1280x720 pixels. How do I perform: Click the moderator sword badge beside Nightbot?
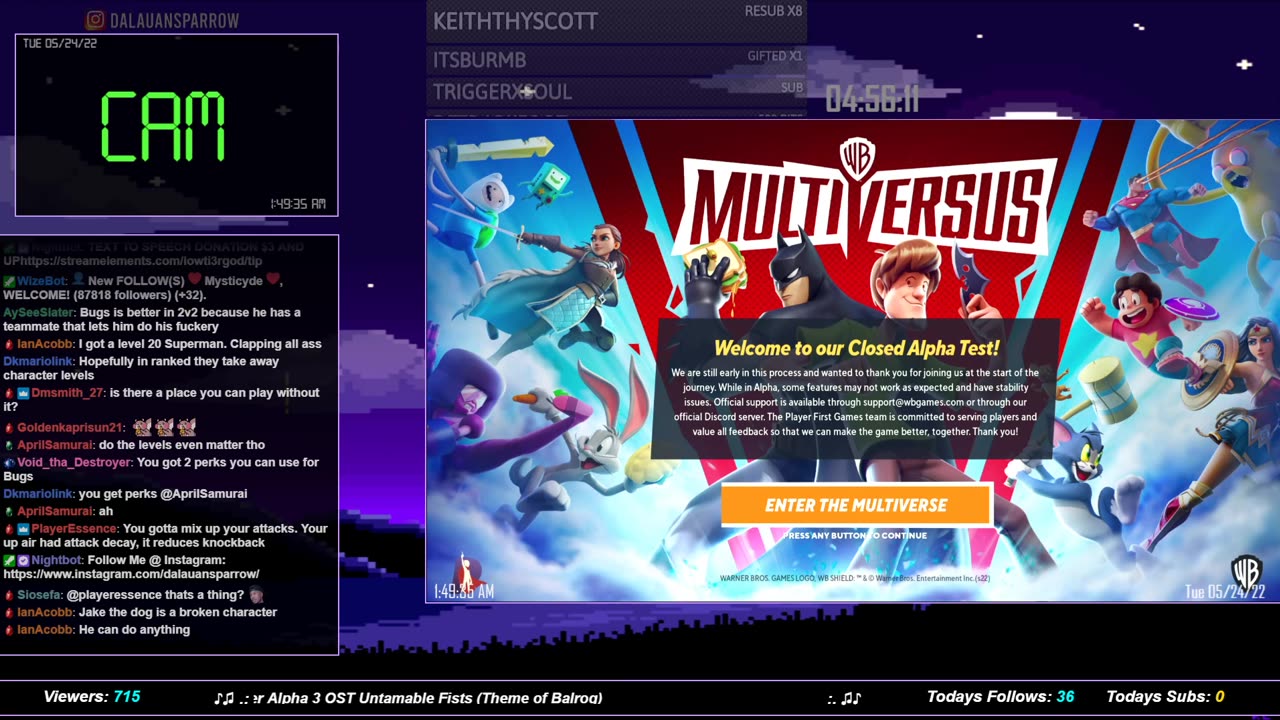9,561
